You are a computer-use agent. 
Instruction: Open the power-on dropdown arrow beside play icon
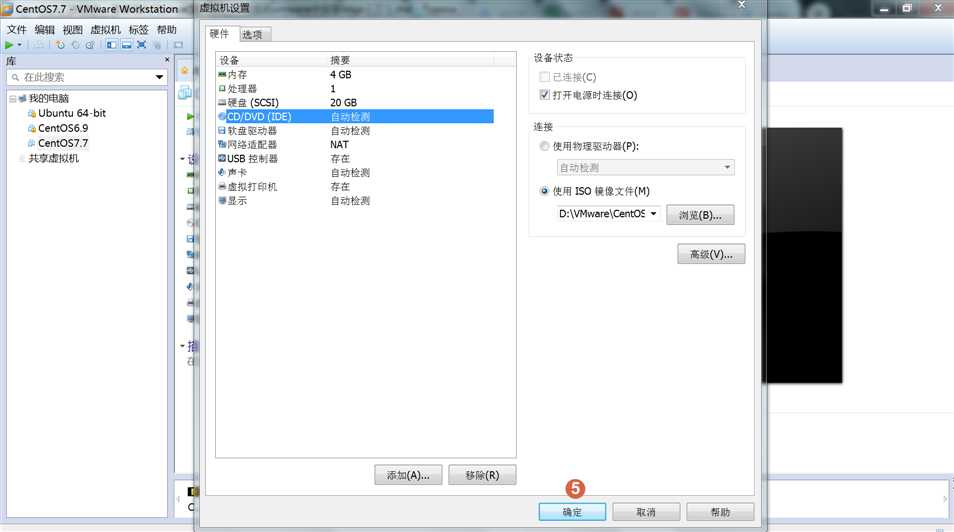[x=19, y=45]
